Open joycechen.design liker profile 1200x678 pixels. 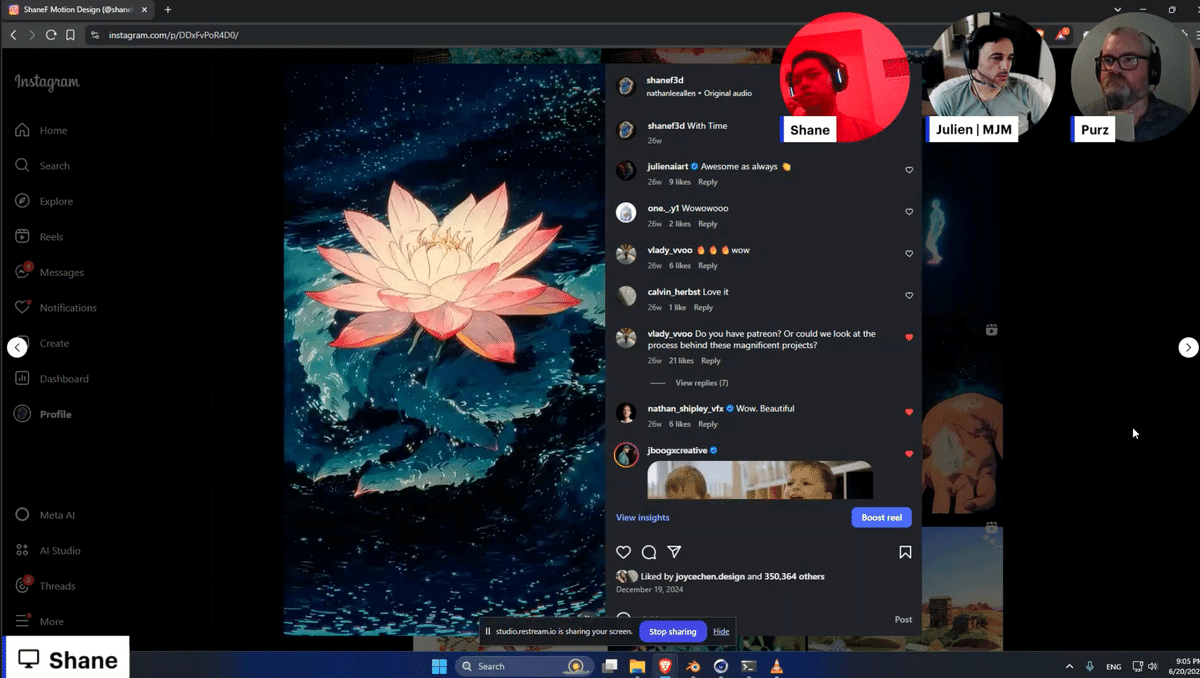(x=709, y=576)
